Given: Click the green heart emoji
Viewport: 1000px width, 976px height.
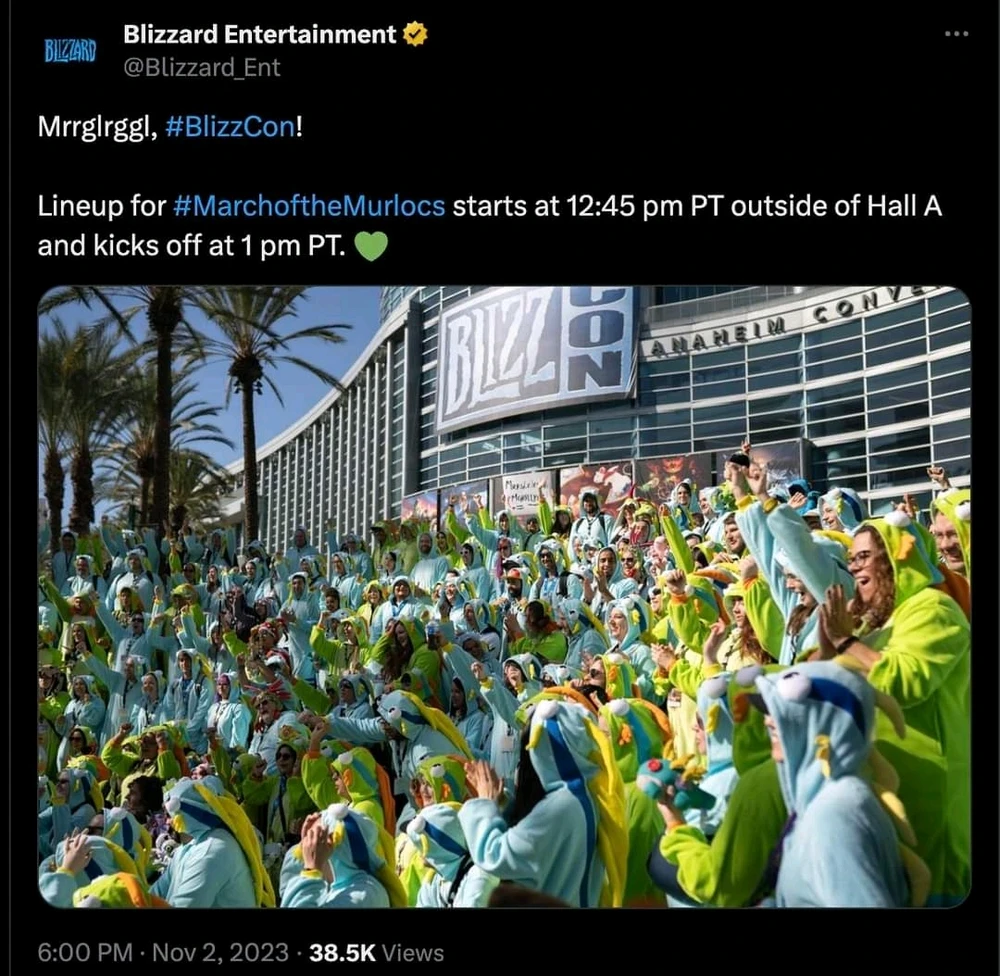Looking at the screenshot, I should (x=371, y=246).
